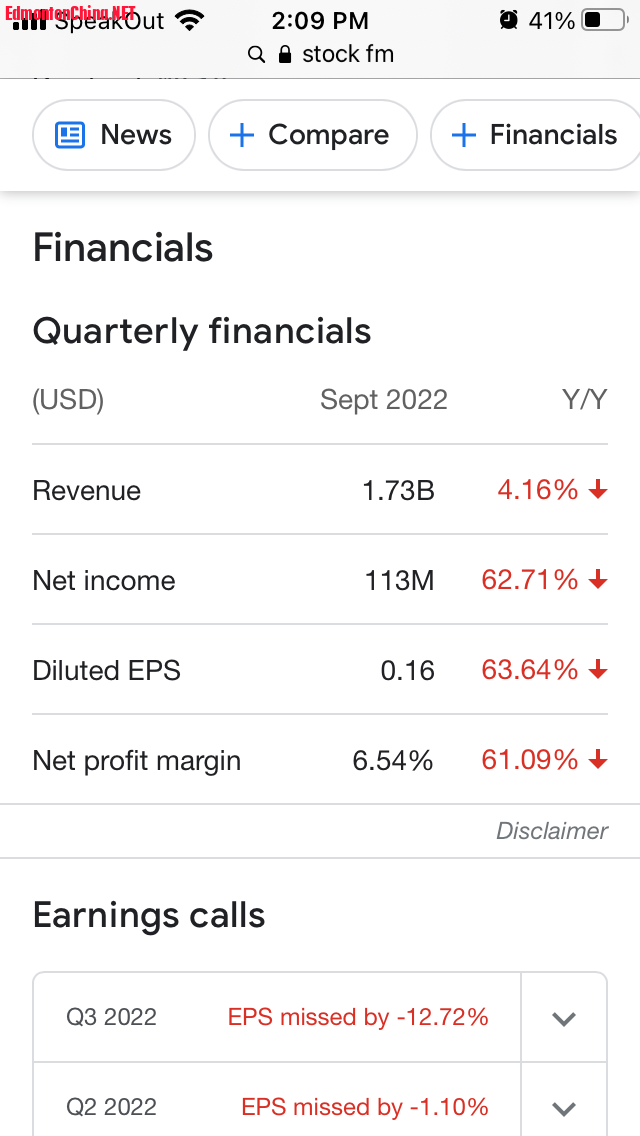The image size is (640, 1136).
Task: Expand the Q2 2022 earnings call chevron
Action: [564, 1108]
